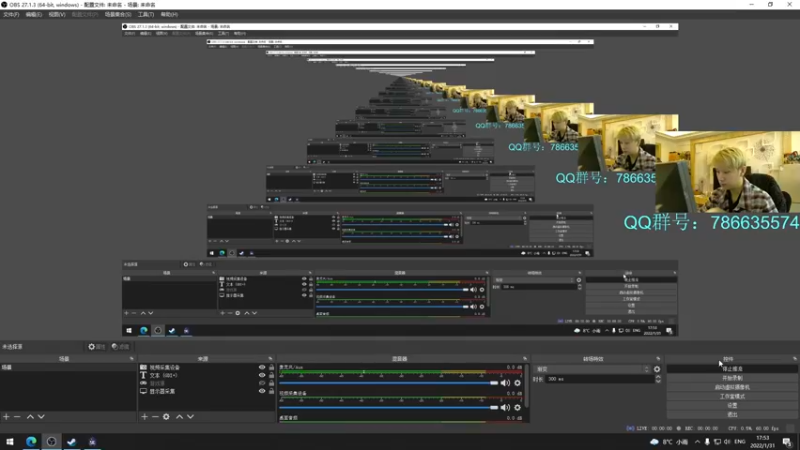800x450 pixels.
Task: Pop out the Controls dock icon
Action: (x=795, y=359)
